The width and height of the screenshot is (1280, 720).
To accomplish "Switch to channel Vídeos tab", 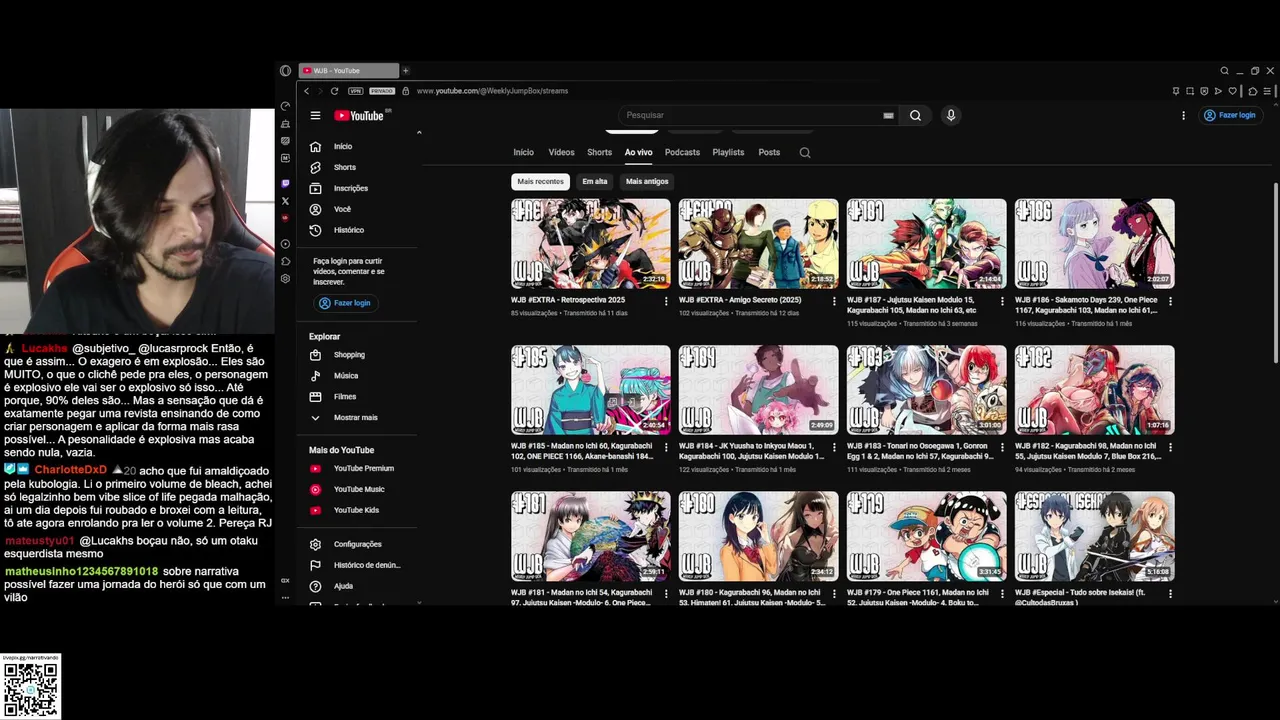I will pos(561,153).
